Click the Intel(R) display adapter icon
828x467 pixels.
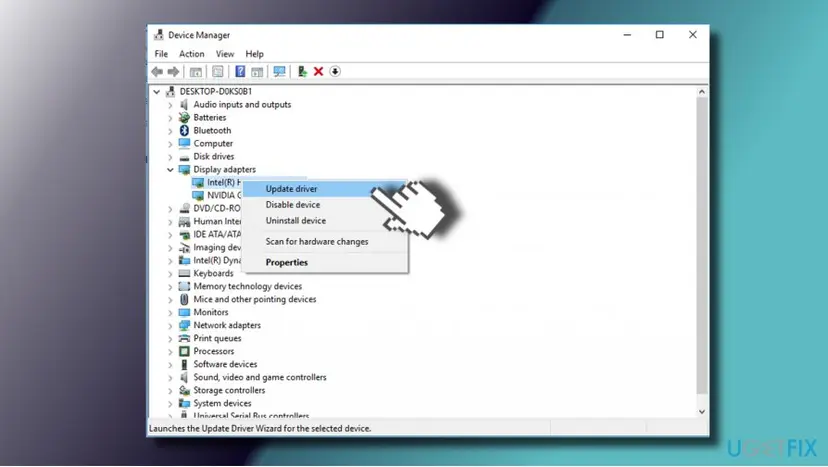point(198,182)
